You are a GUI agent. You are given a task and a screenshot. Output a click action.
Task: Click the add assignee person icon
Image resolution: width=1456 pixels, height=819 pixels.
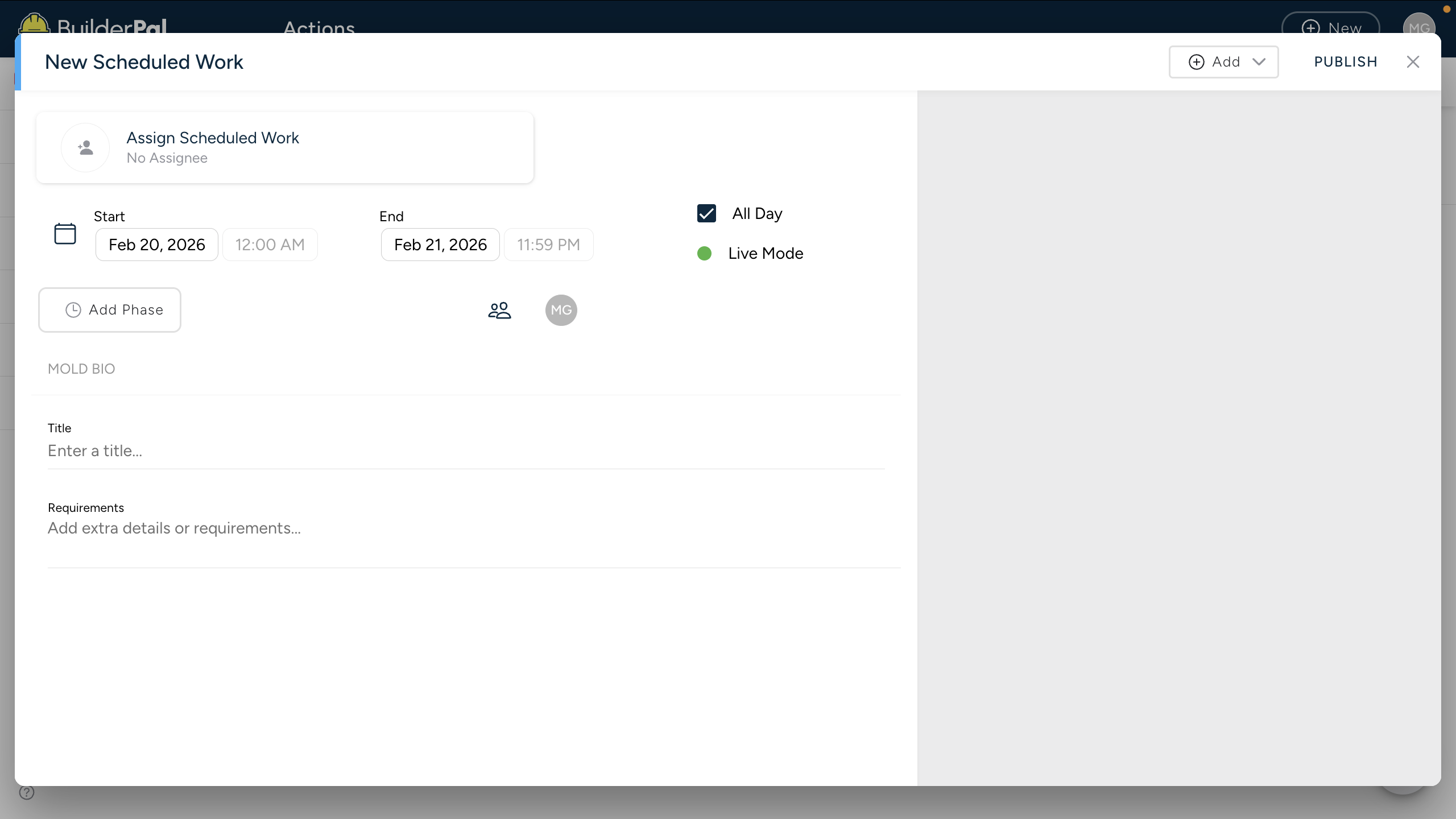coord(85,148)
